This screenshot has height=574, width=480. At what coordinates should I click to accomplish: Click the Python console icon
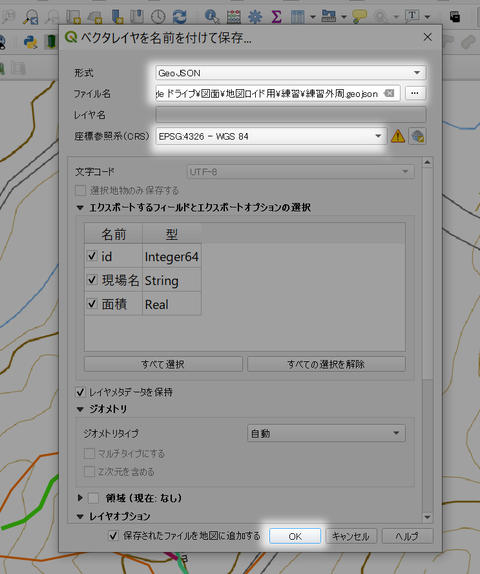[x=30, y=42]
